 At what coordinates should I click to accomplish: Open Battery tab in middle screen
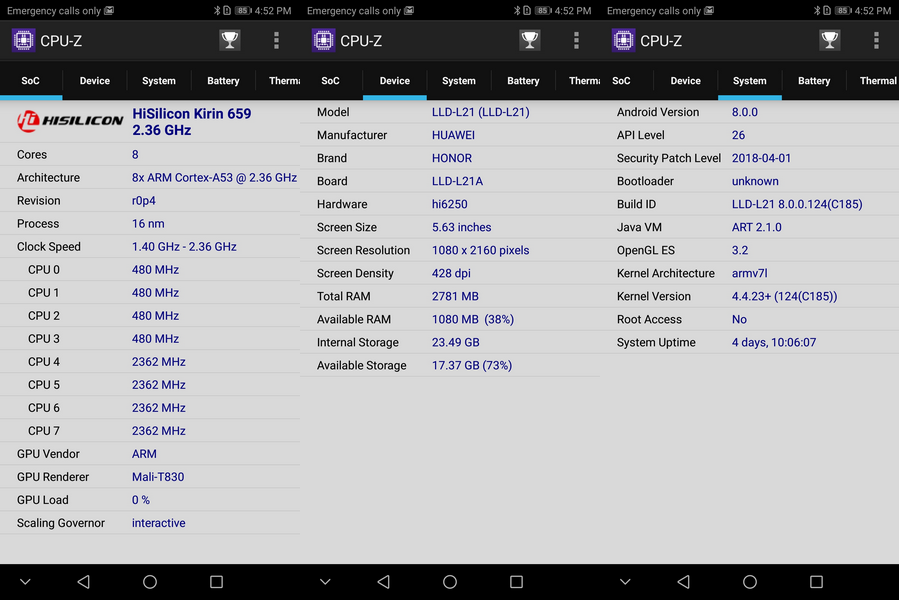[x=523, y=81]
